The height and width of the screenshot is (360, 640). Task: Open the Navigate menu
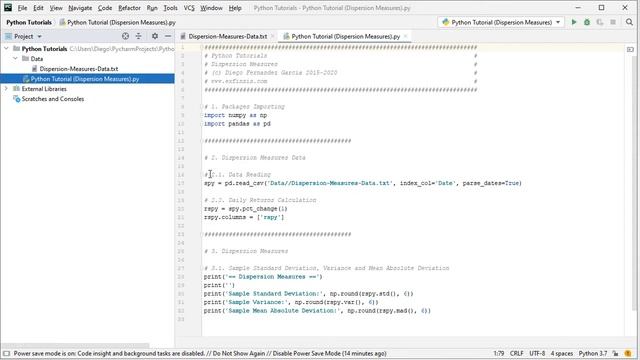80,8
